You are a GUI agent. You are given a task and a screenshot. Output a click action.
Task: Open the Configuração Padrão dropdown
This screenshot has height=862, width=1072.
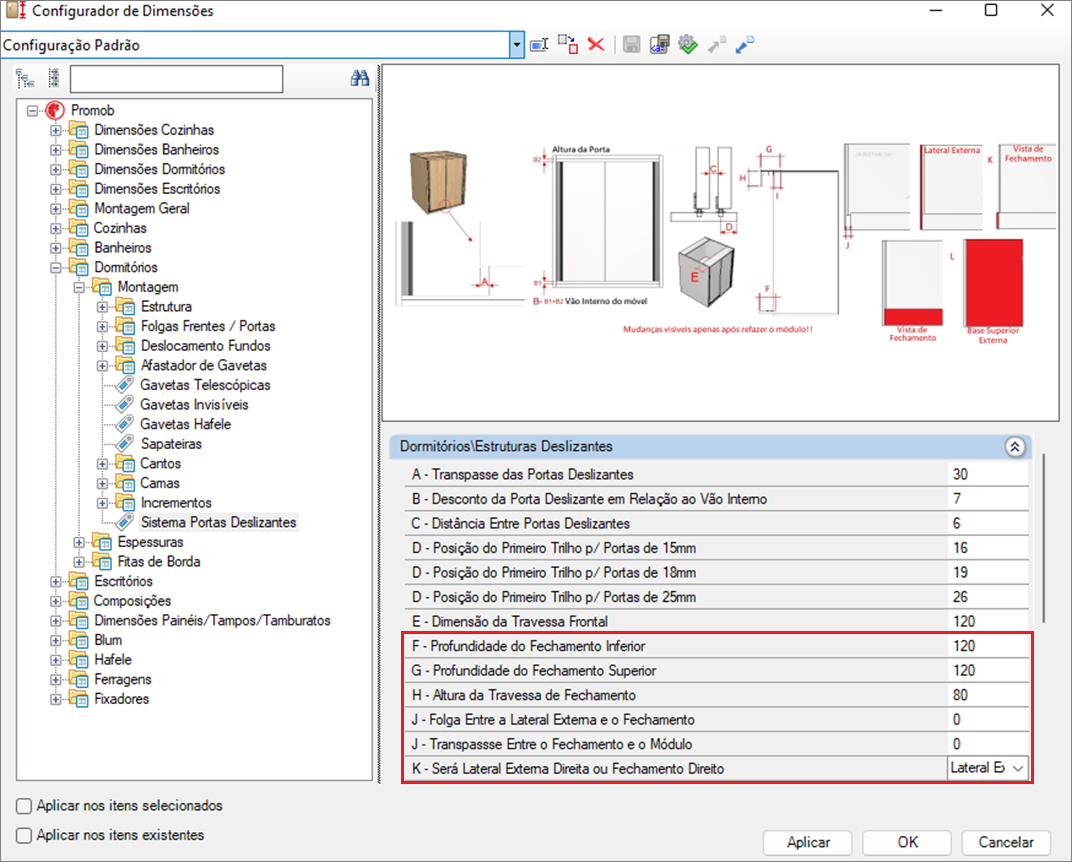coord(517,45)
